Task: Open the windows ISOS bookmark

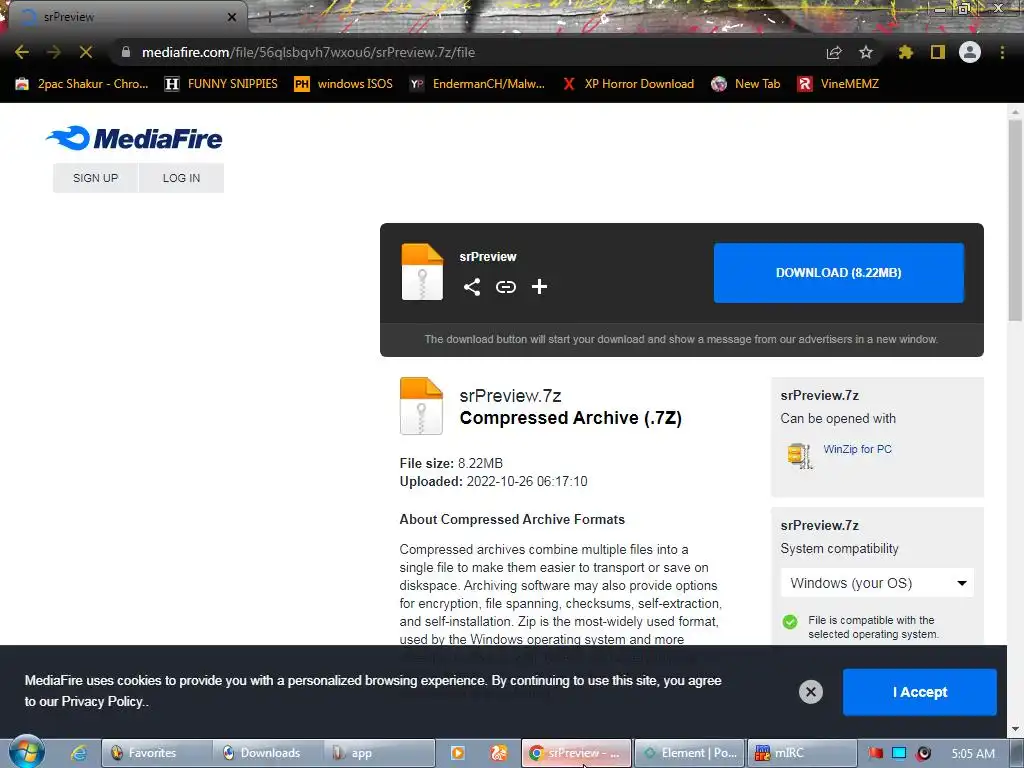Action: (x=344, y=84)
